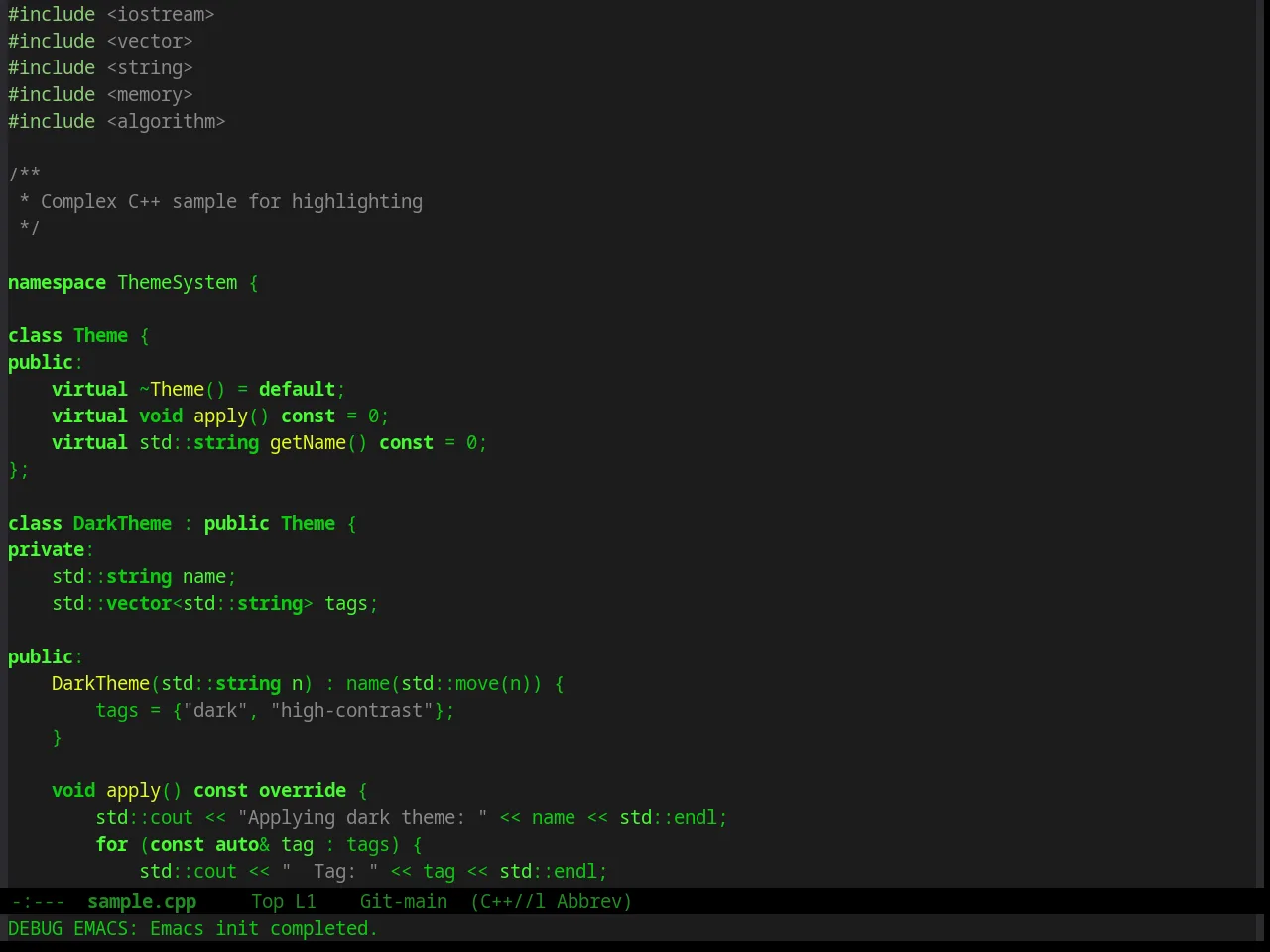Viewport: 1270px width, 952px height.
Task: Place cursor on '#include <algorithm>' line
Action: pyautogui.click(x=117, y=121)
